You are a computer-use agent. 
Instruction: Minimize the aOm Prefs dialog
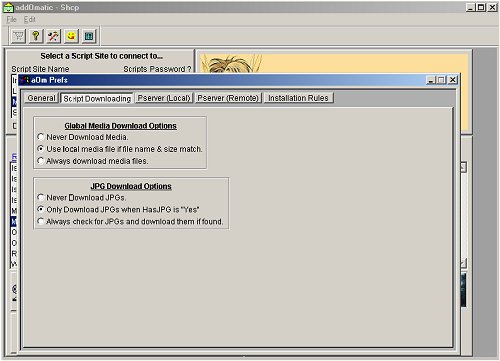tap(431, 80)
